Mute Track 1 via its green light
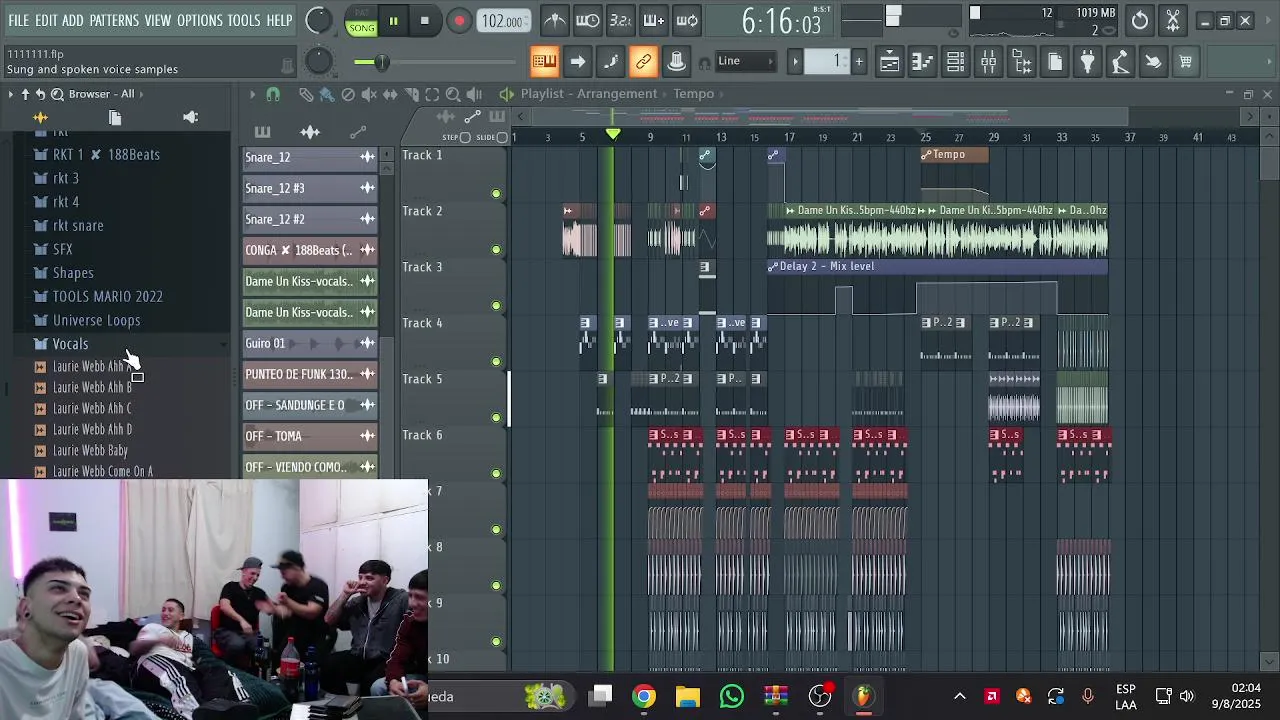Screen dimensions: 1280x720 pos(496,193)
